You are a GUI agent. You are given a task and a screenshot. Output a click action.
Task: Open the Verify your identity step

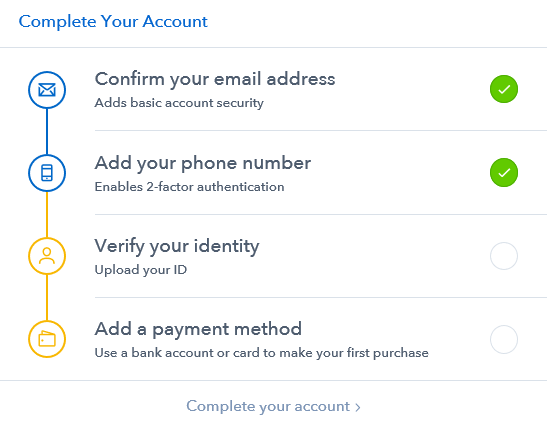[x=177, y=246]
